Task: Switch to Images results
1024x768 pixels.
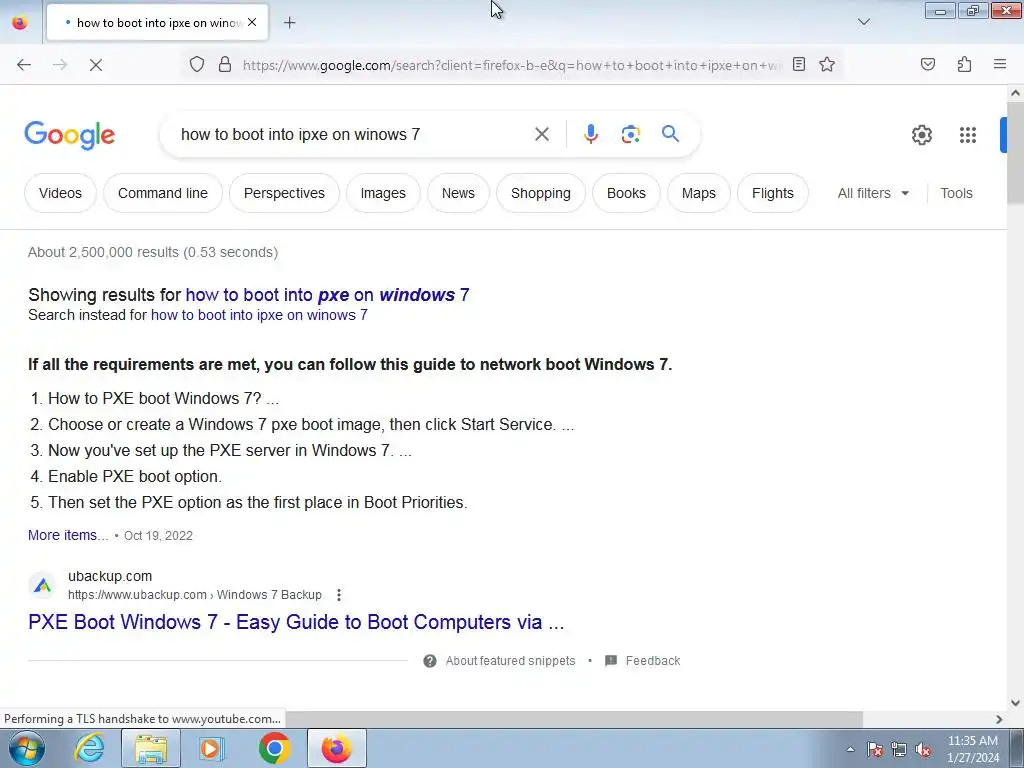Action: coord(383,193)
